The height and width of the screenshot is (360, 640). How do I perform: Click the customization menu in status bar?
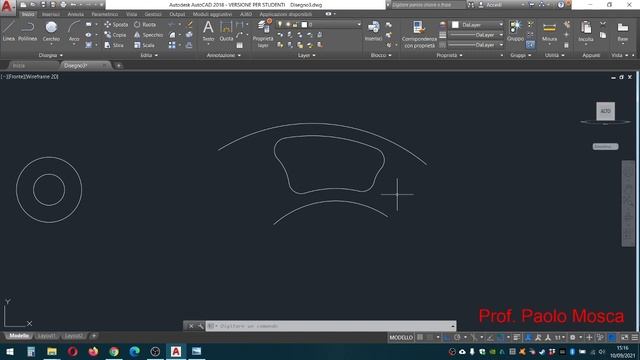click(x=635, y=337)
